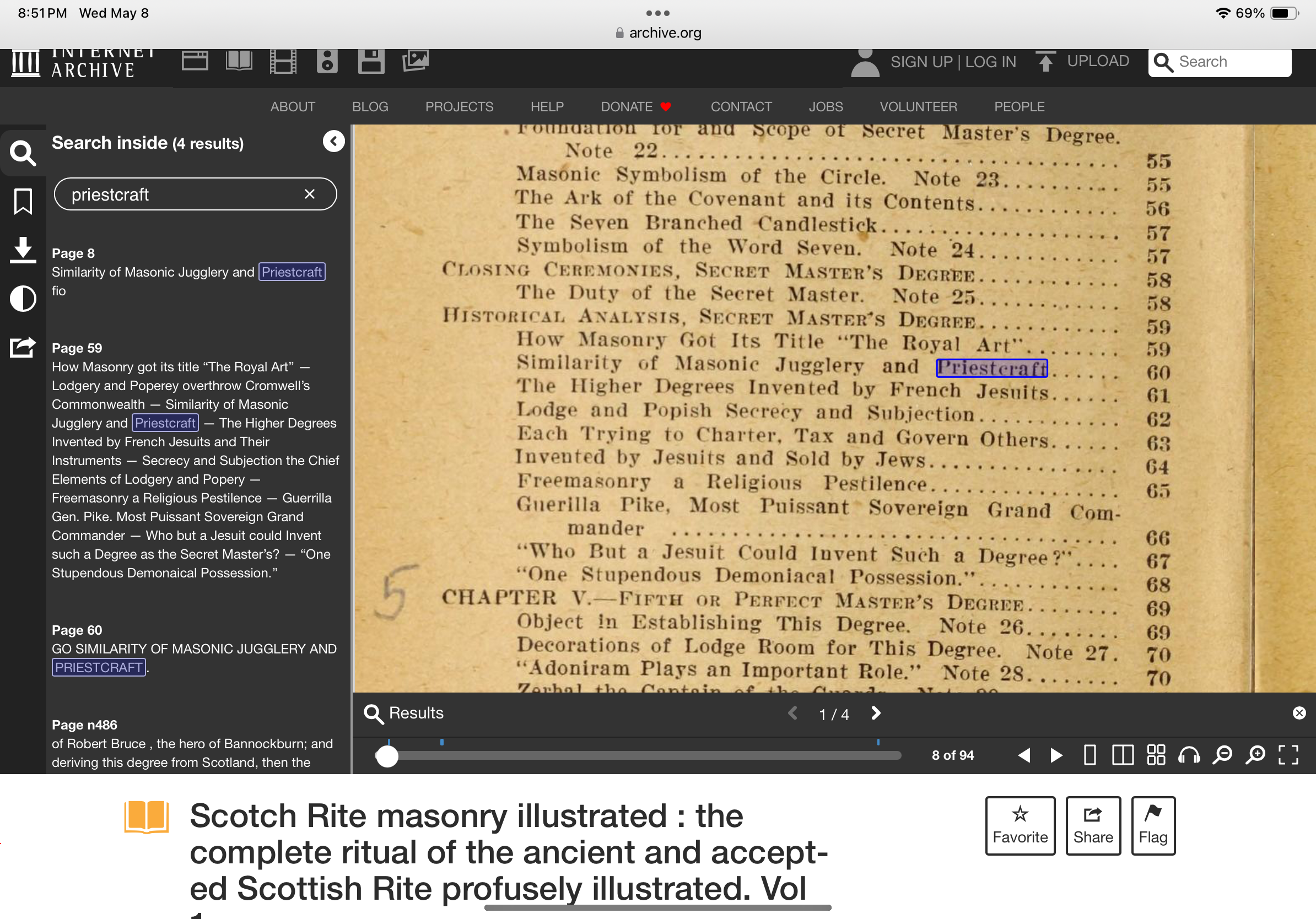Viewport: 1316px width, 919px height.
Task: Jump to the last search marker on scrubber
Action: (x=878, y=743)
